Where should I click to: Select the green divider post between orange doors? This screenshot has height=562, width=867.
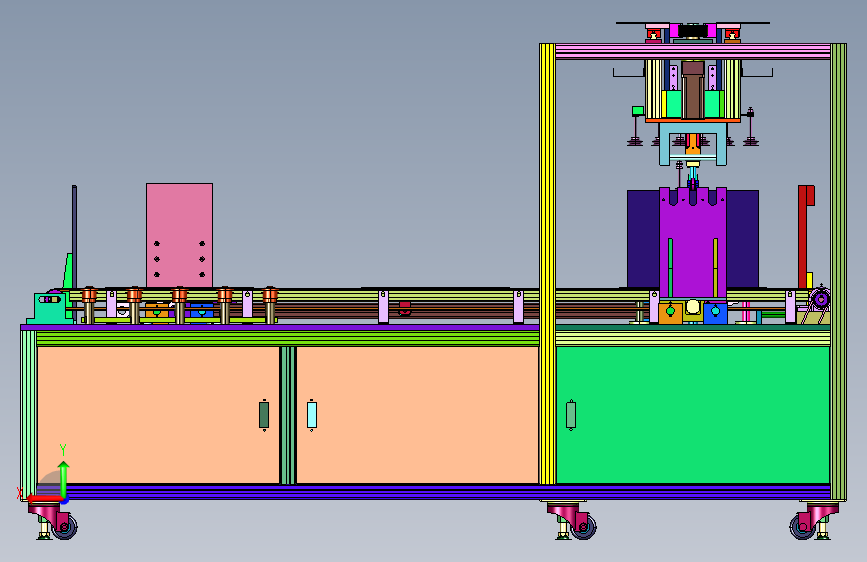(x=288, y=415)
